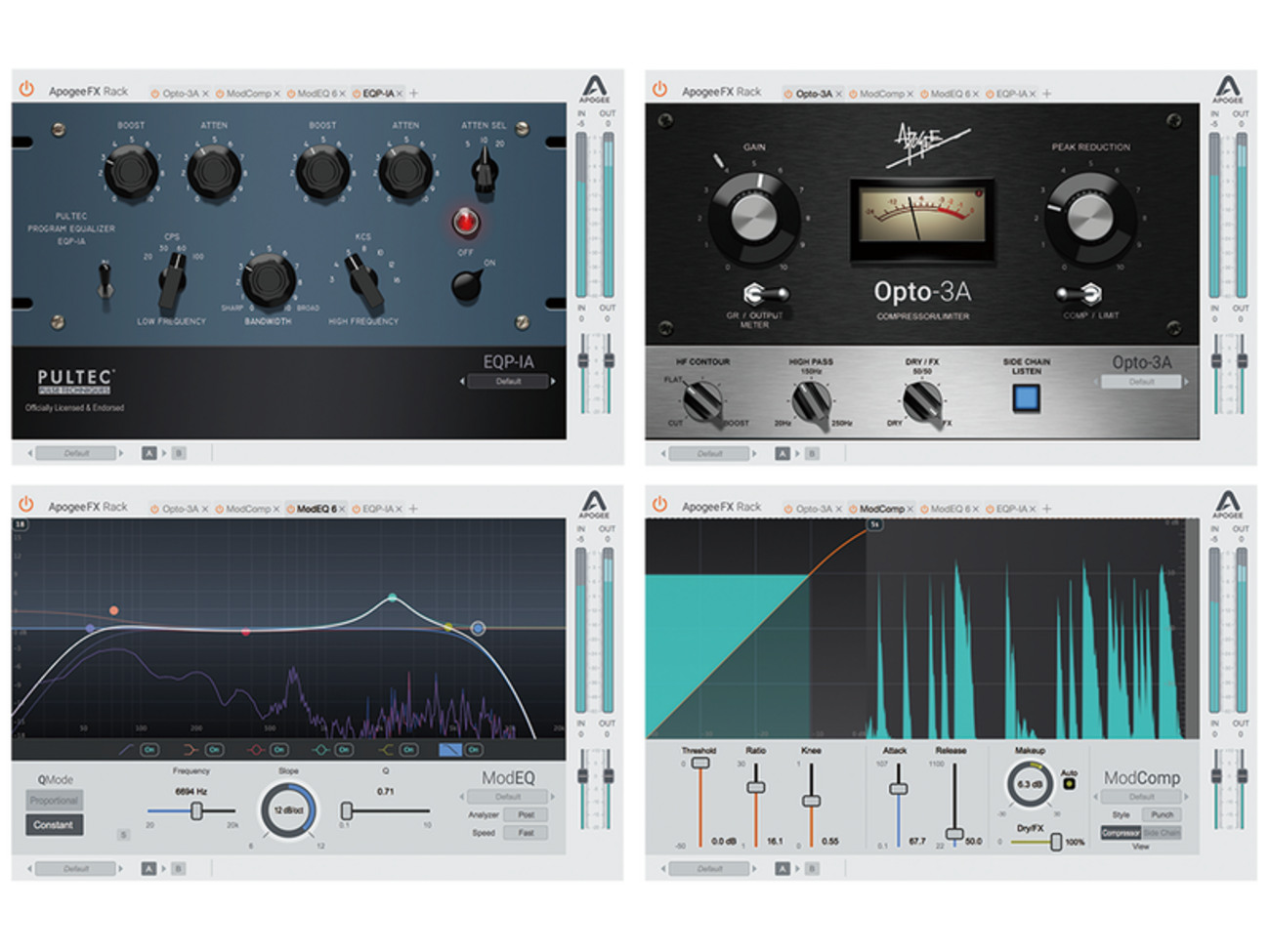Switch to ModEQ 6 tab in the EQP-IA window
1270x952 pixels.
[316, 94]
